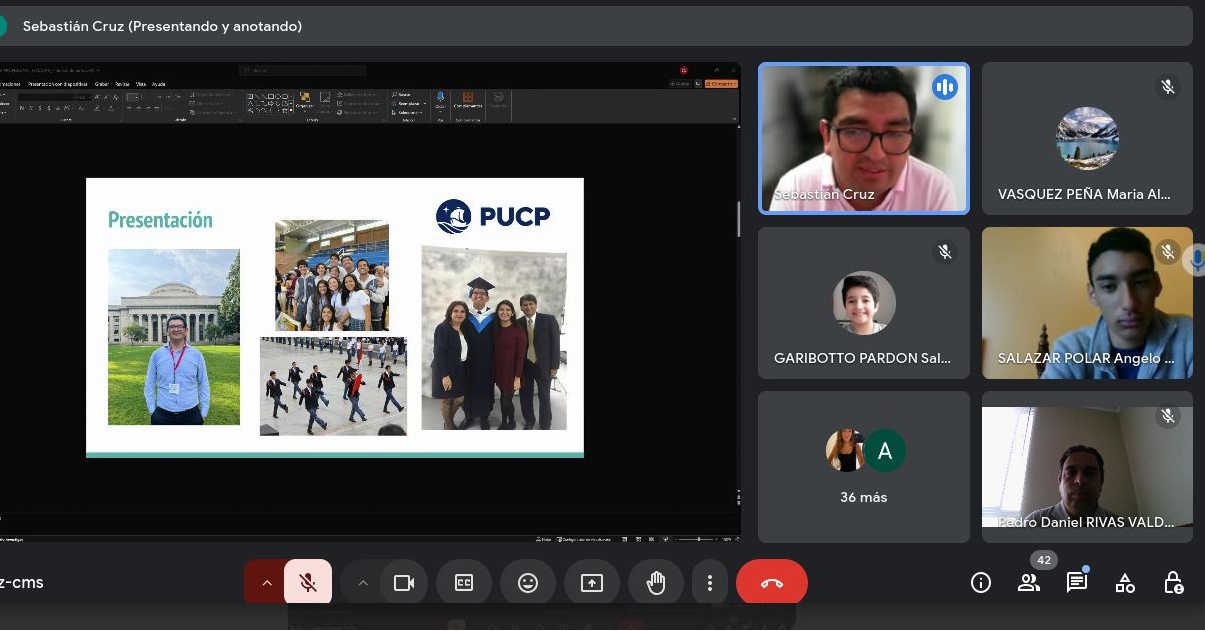
Task: Open the chat messages panel
Action: (x=1076, y=583)
